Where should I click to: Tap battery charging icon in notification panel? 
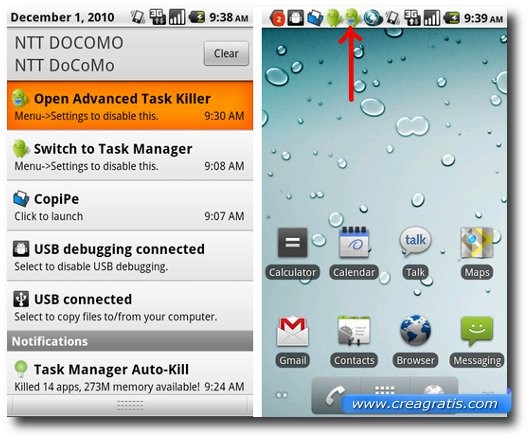(x=197, y=17)
